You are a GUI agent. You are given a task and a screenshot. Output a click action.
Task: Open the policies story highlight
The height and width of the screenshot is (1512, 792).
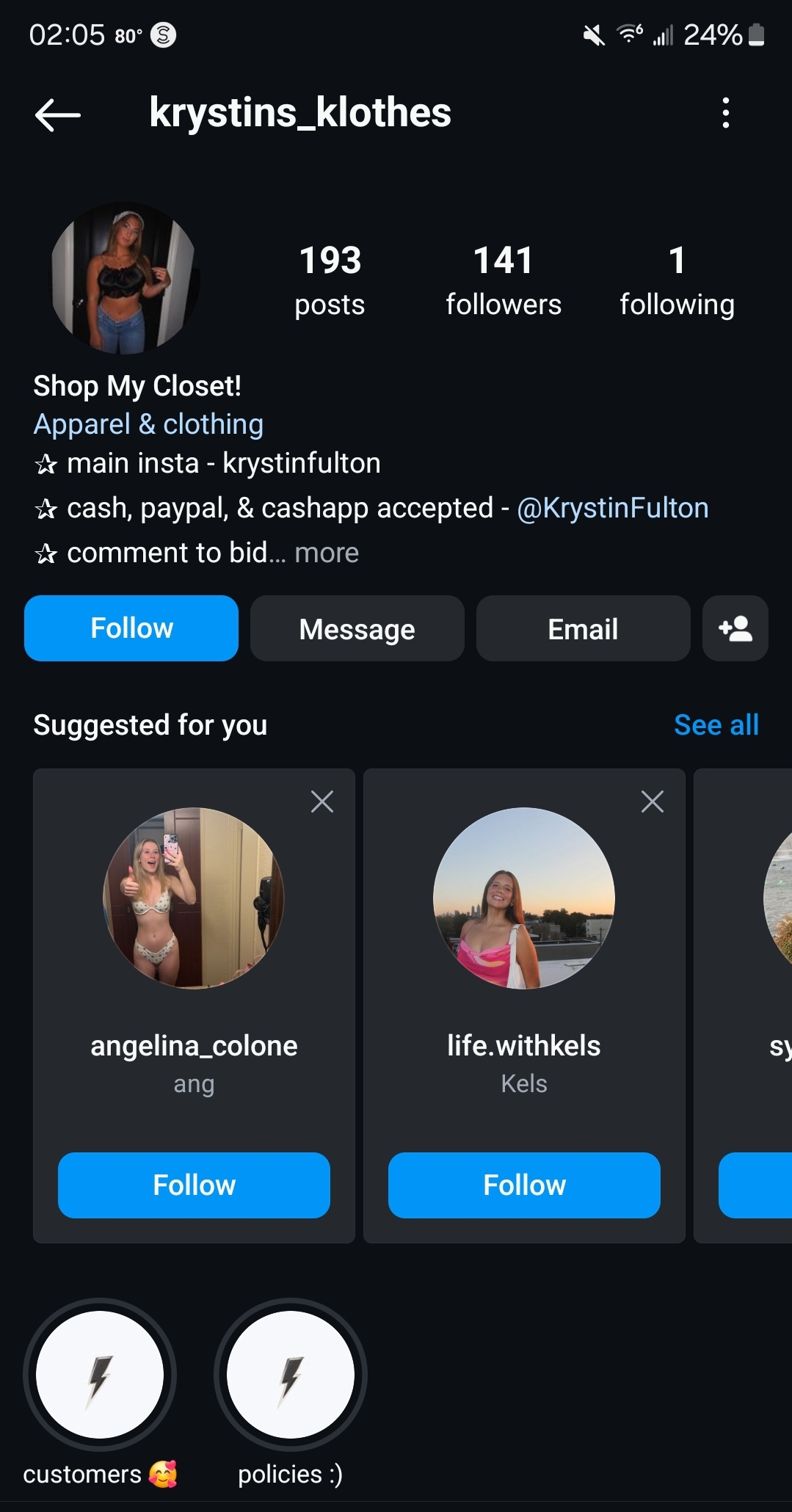(x=291, y=1374)
